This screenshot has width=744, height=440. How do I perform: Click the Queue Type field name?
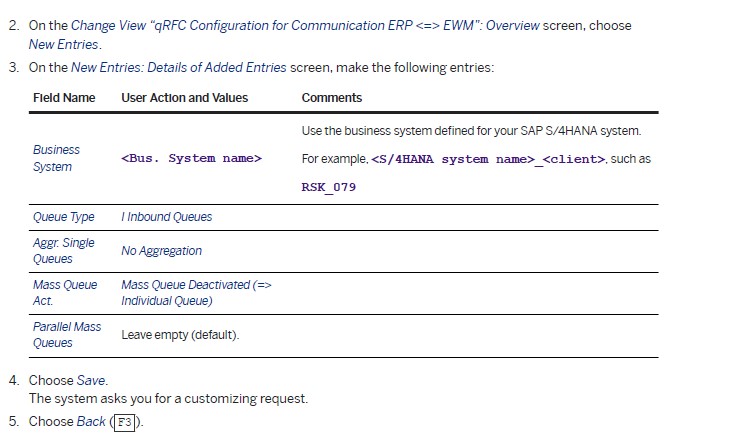[x=64, y=217]
